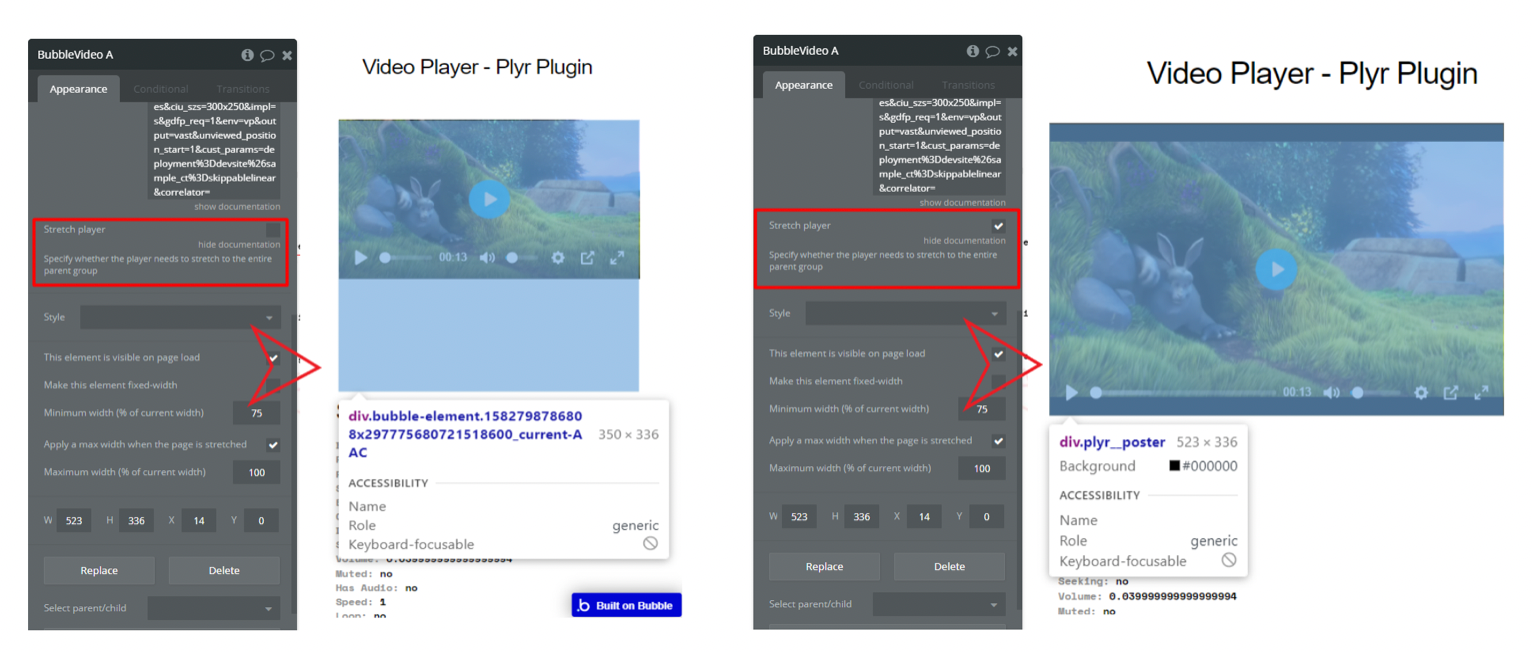Select the Appearance tab in left panel
The image size is (1532, 652).
78,89
